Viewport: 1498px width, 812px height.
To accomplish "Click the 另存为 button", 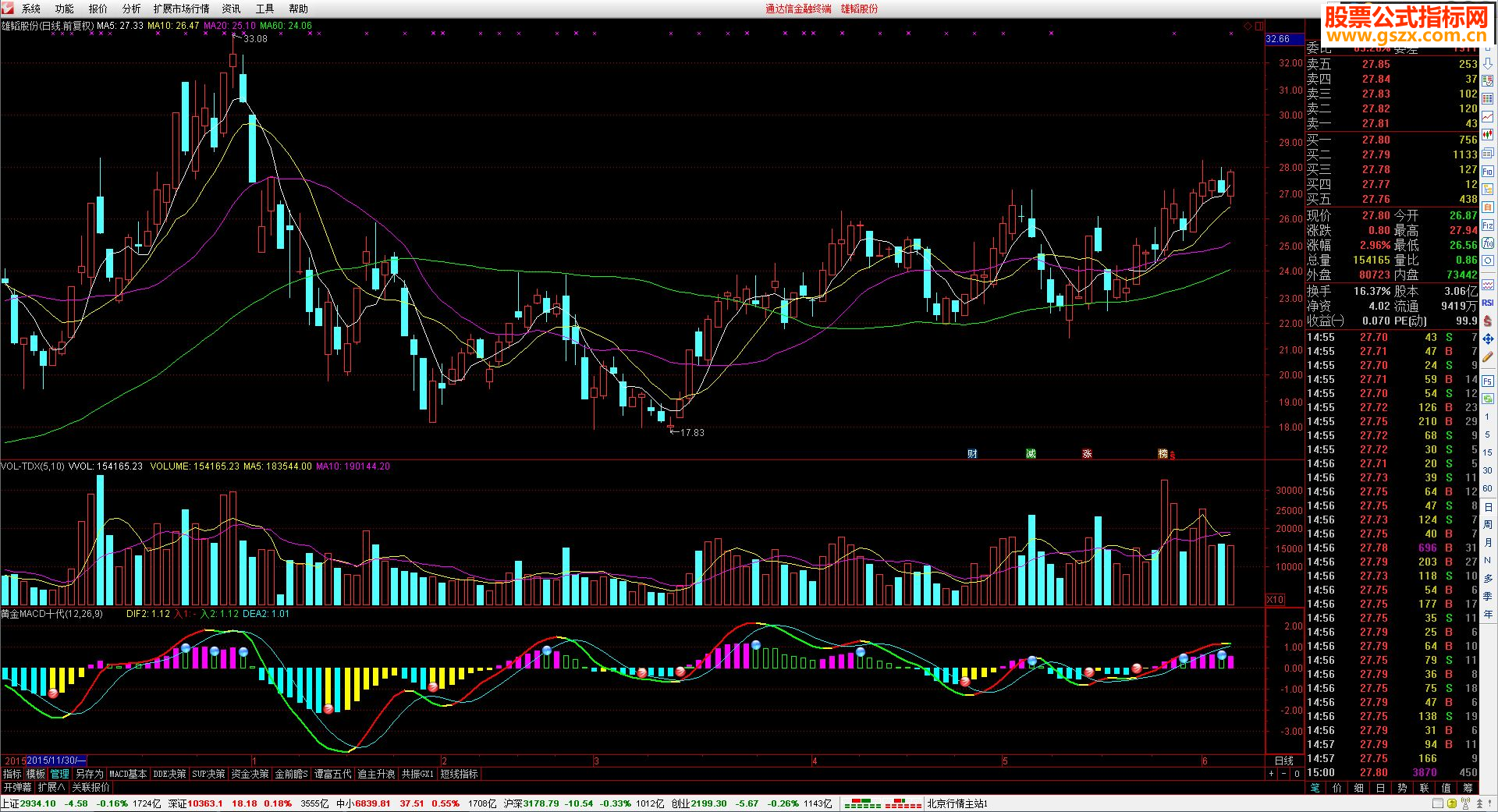I will pos(89,774).
